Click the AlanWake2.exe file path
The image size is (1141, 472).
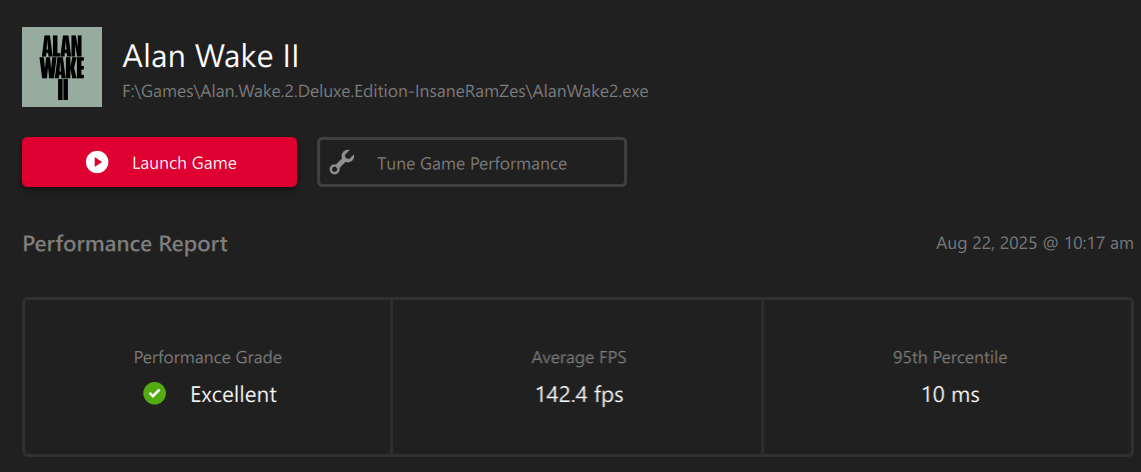[385, 91]
